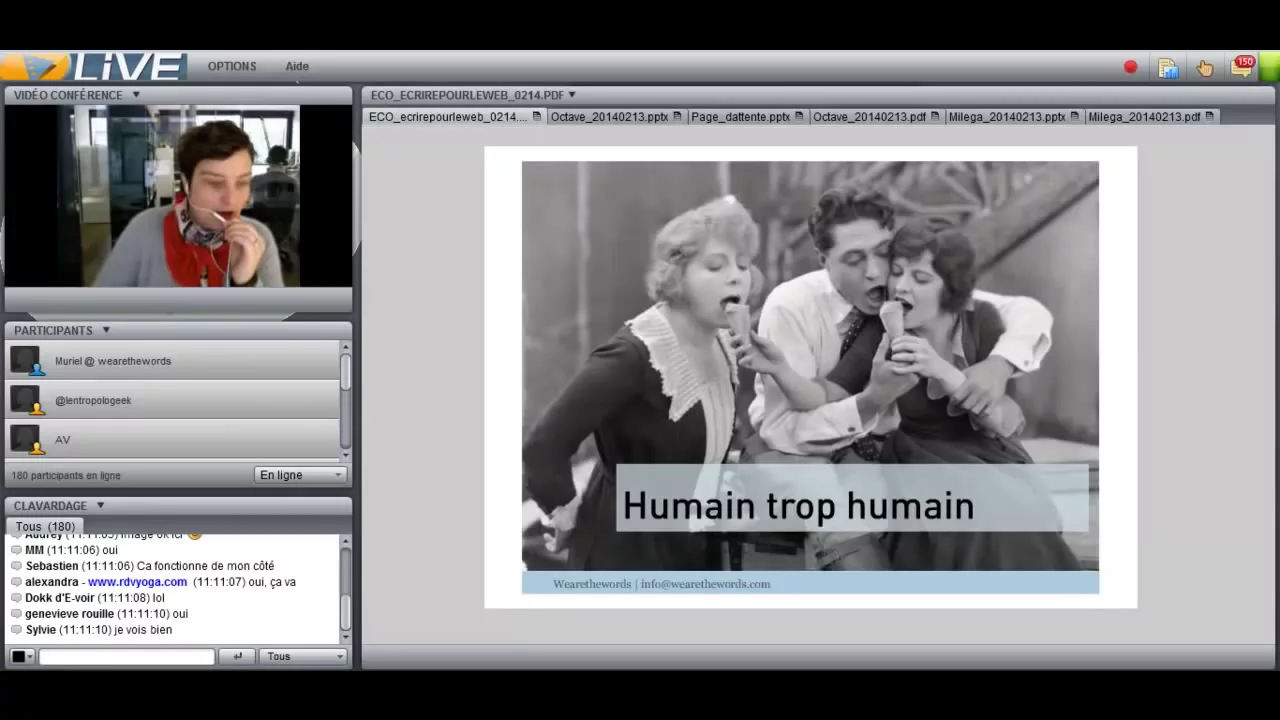Image resolution: width=1280 pixels, height=720 pixels.
Task: Click the raise hand icon
Action: point(1205,68)
